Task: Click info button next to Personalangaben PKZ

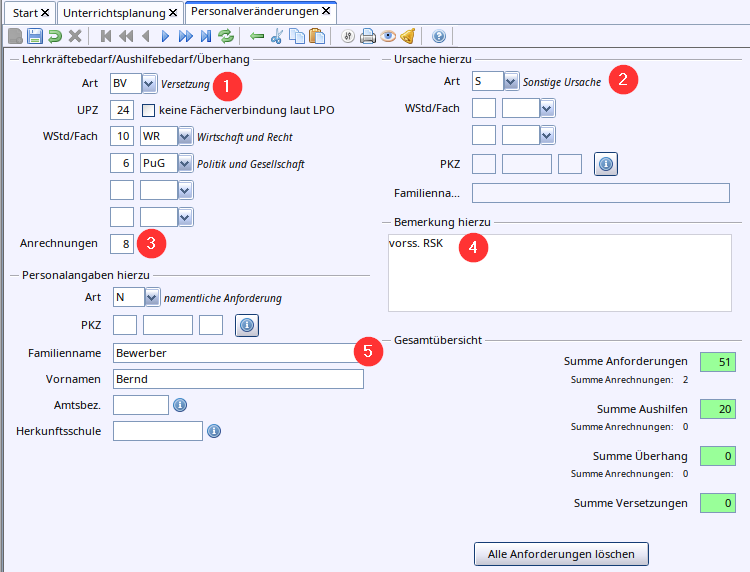Action: click(247, 325)
